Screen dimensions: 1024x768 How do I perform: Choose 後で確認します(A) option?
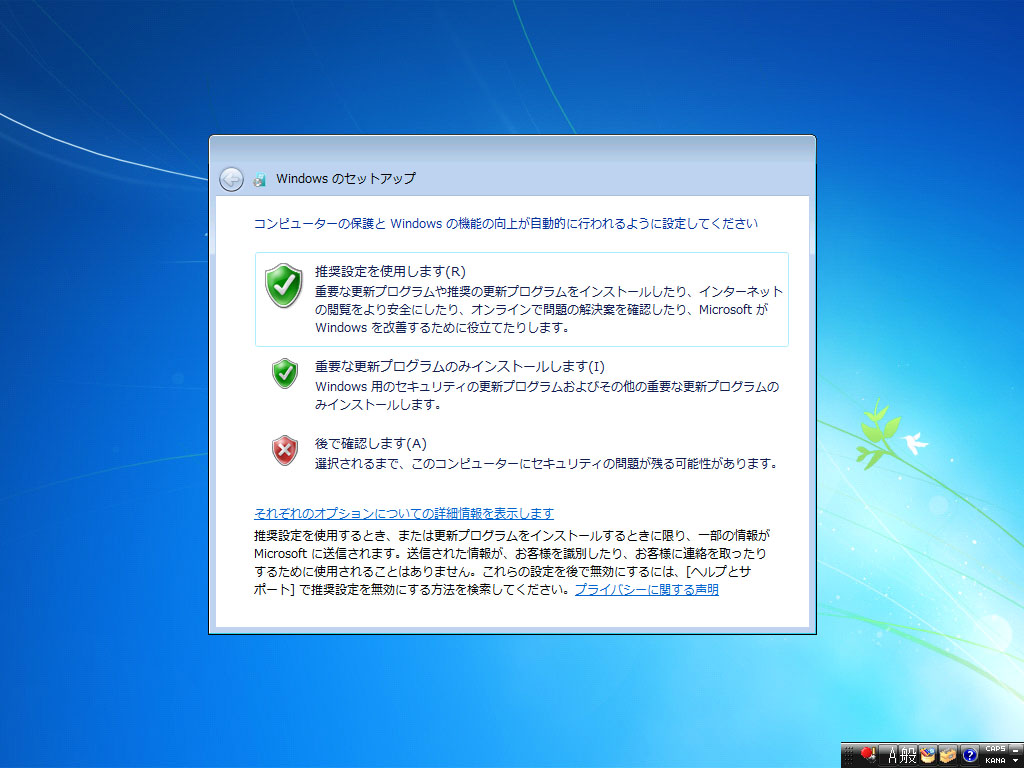371,443
